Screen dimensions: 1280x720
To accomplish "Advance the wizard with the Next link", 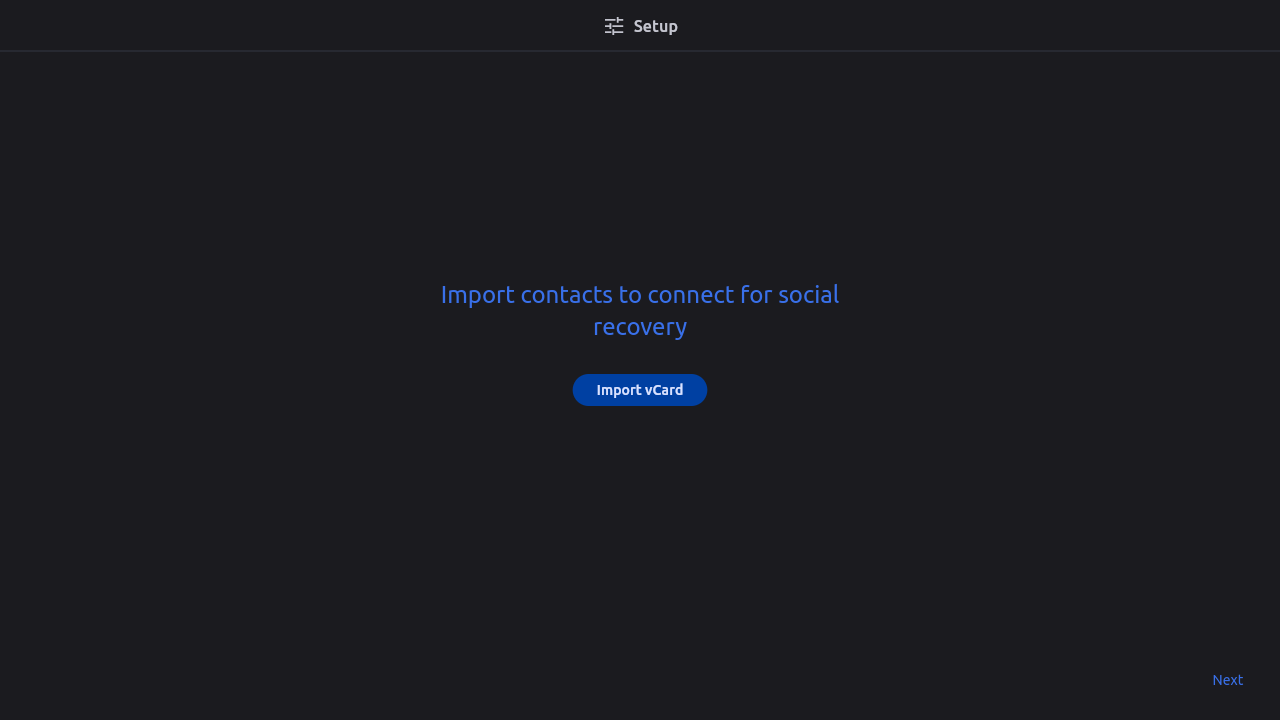I will click(x=1227, y=680).
